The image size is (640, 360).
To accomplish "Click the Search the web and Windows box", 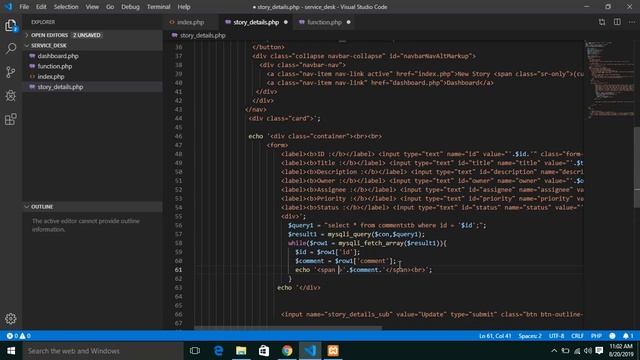I will click(x=103, y=351).
